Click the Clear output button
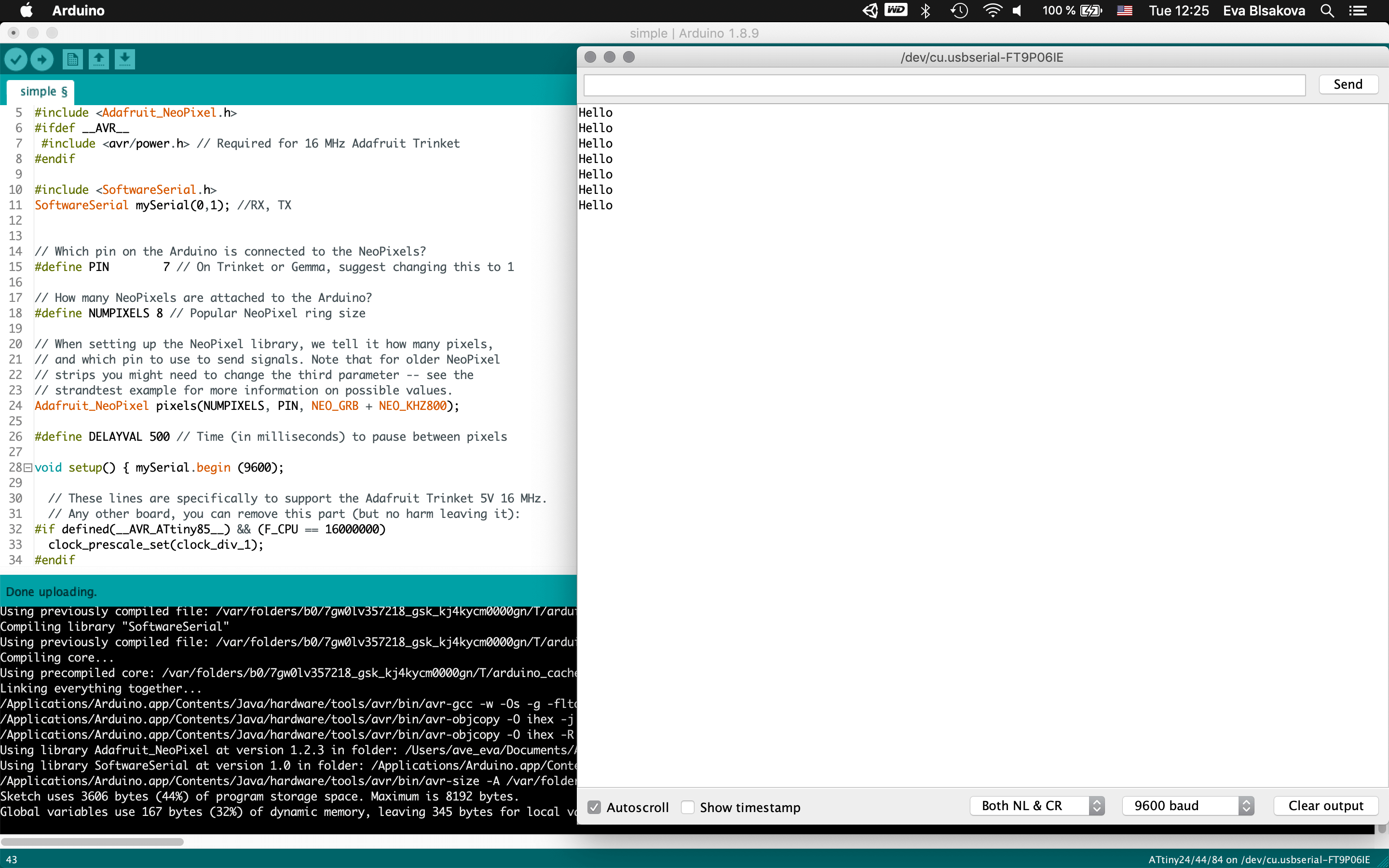Viewport: 1389px width, 868px height. 1325,805
